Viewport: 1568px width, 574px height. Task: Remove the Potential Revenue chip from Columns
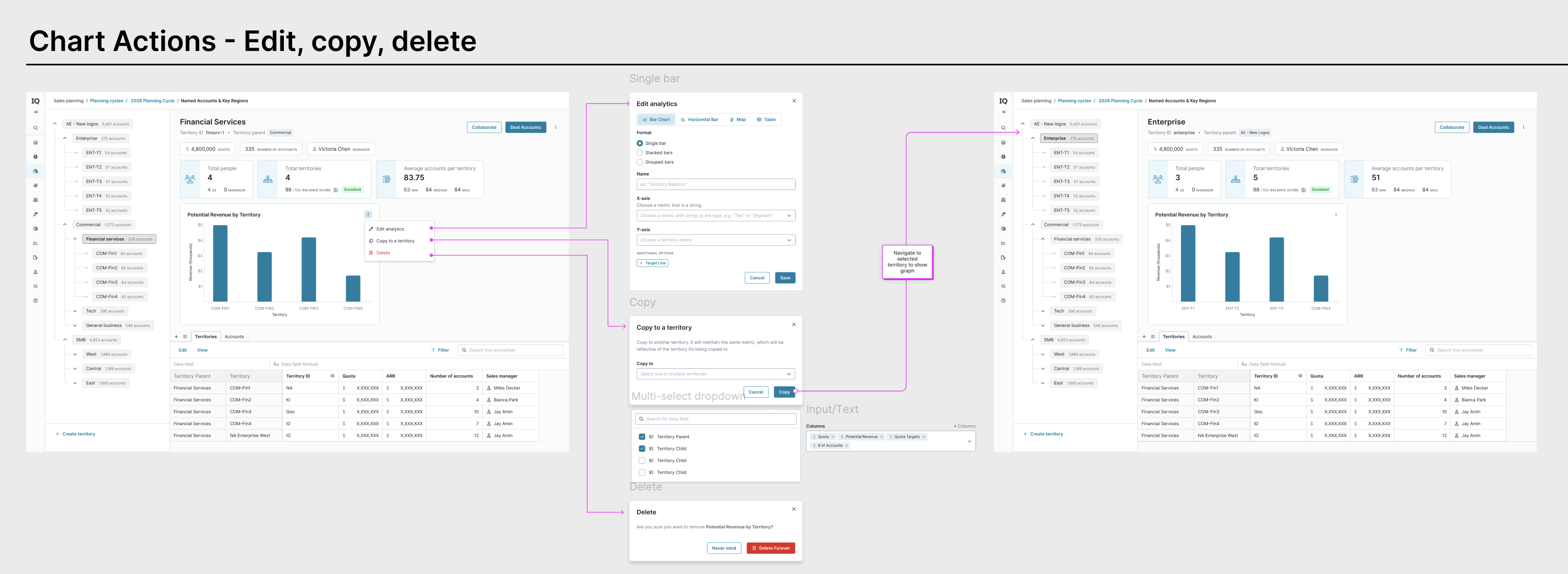pos(881,437)
